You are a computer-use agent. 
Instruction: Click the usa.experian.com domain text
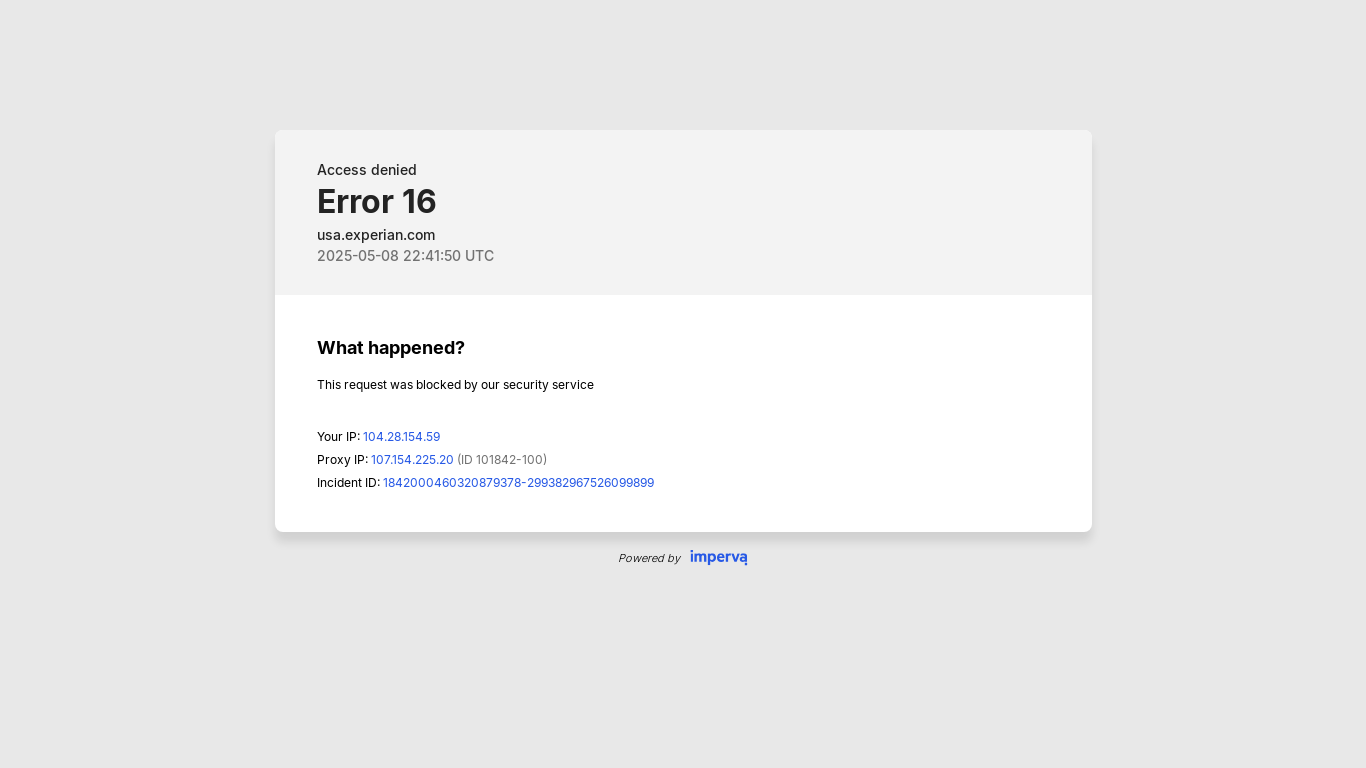(x=376, y=235)
